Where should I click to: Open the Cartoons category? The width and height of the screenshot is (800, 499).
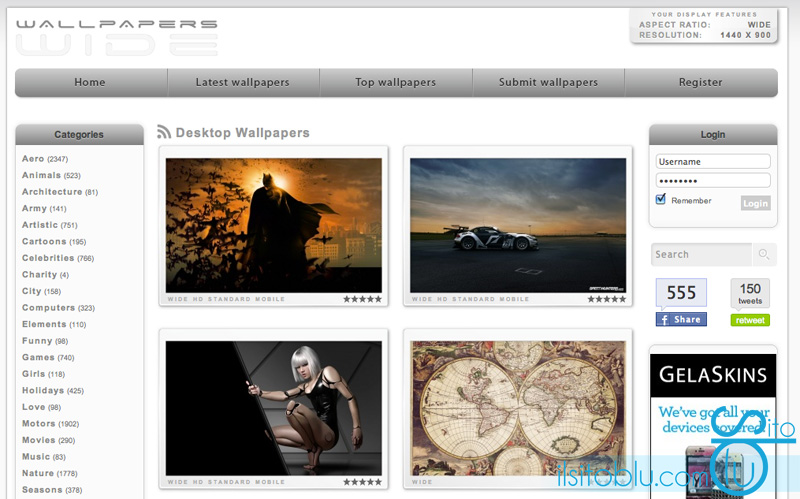coord(54,241)
